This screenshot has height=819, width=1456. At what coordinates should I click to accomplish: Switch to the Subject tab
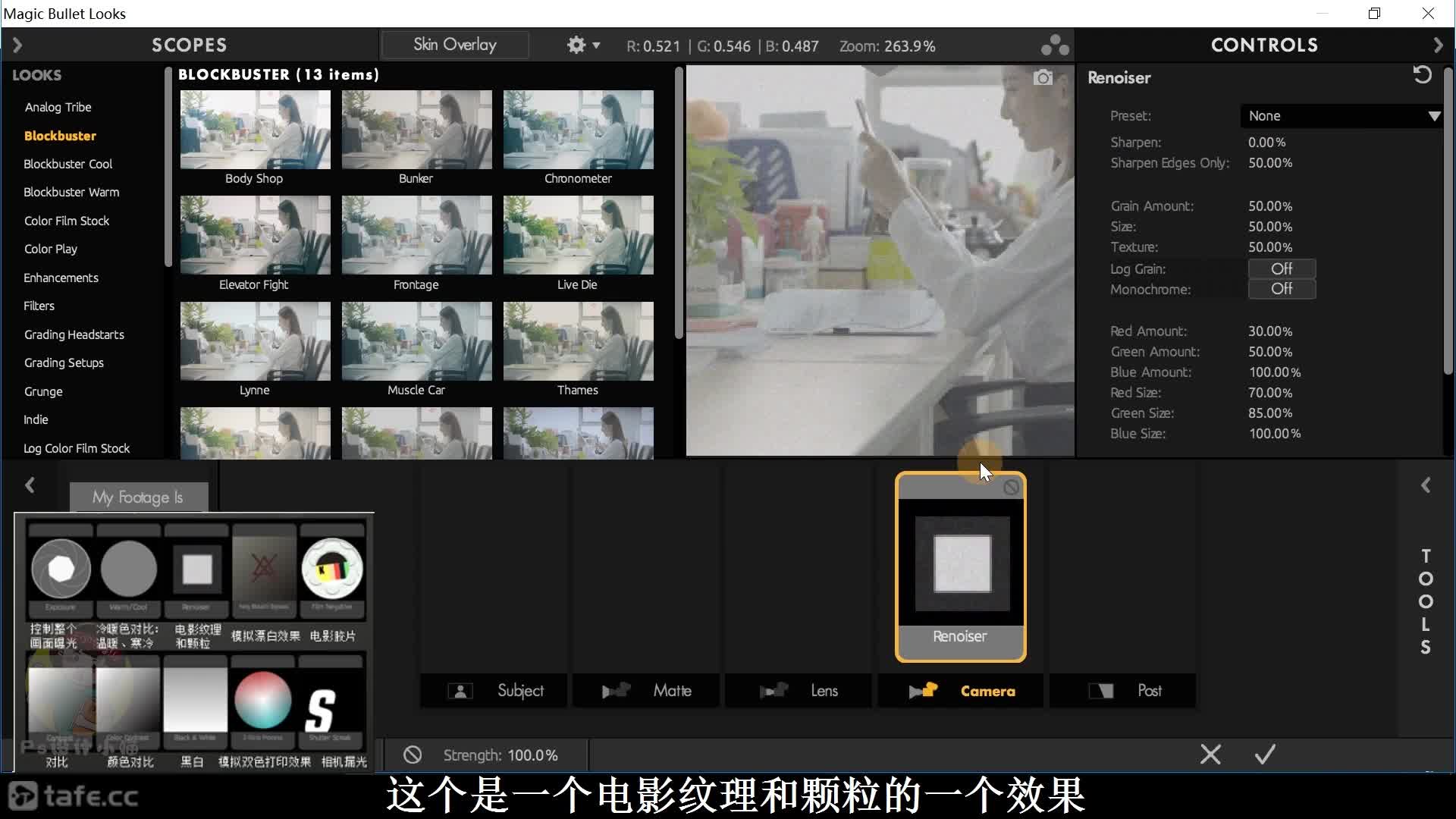pyautogui.click(x=494, y=691)
